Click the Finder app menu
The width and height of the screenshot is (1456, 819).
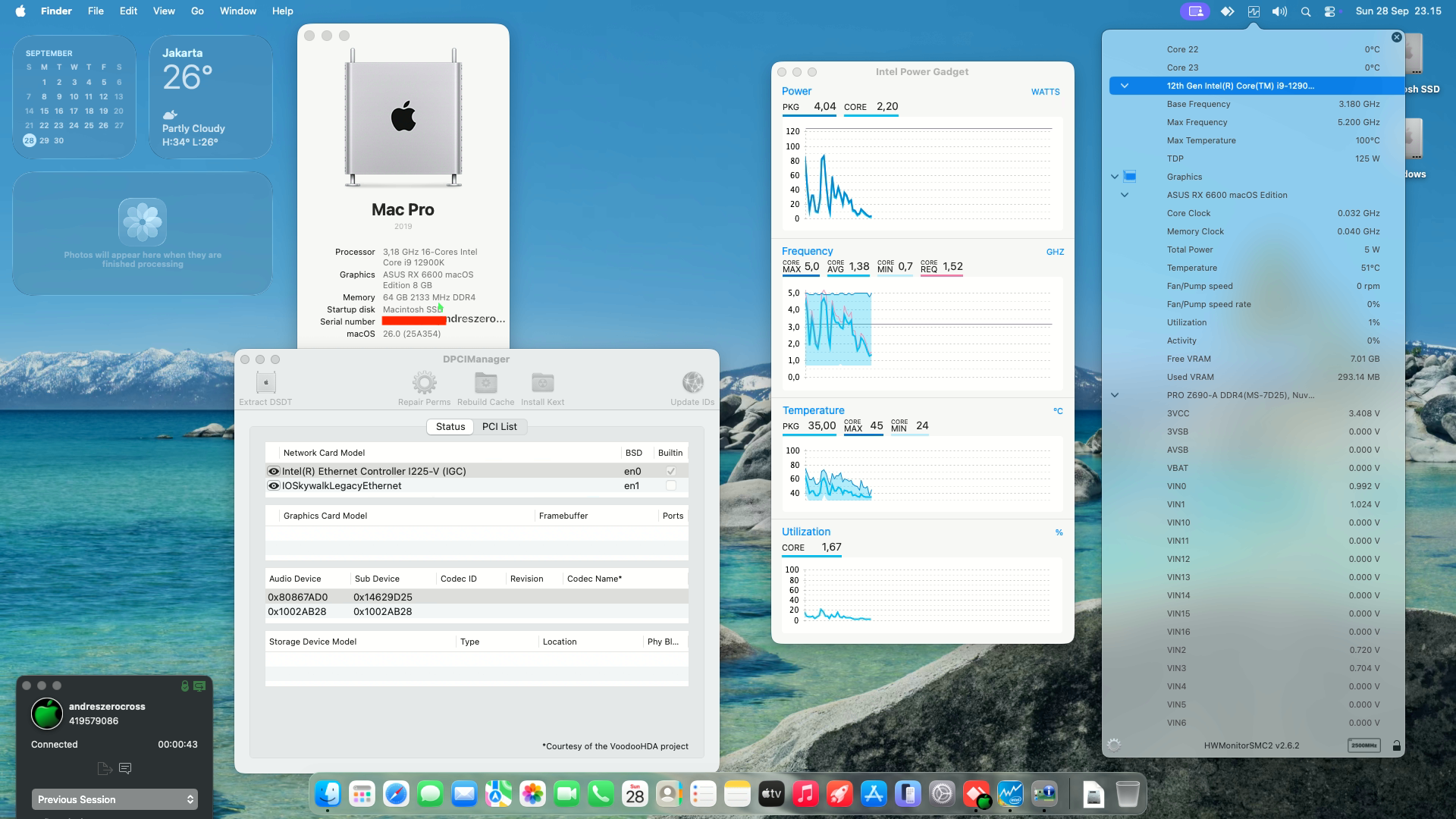coord(56,11)
